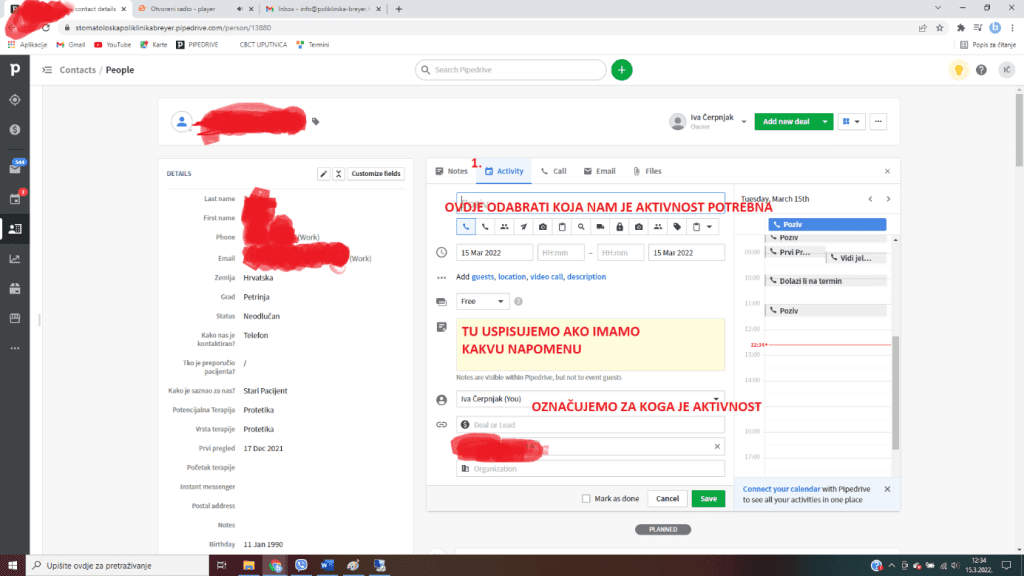This screenshot has width=1024, height=576.
Task: Switch to the Activity tab
Action: (x=504, y=171)
